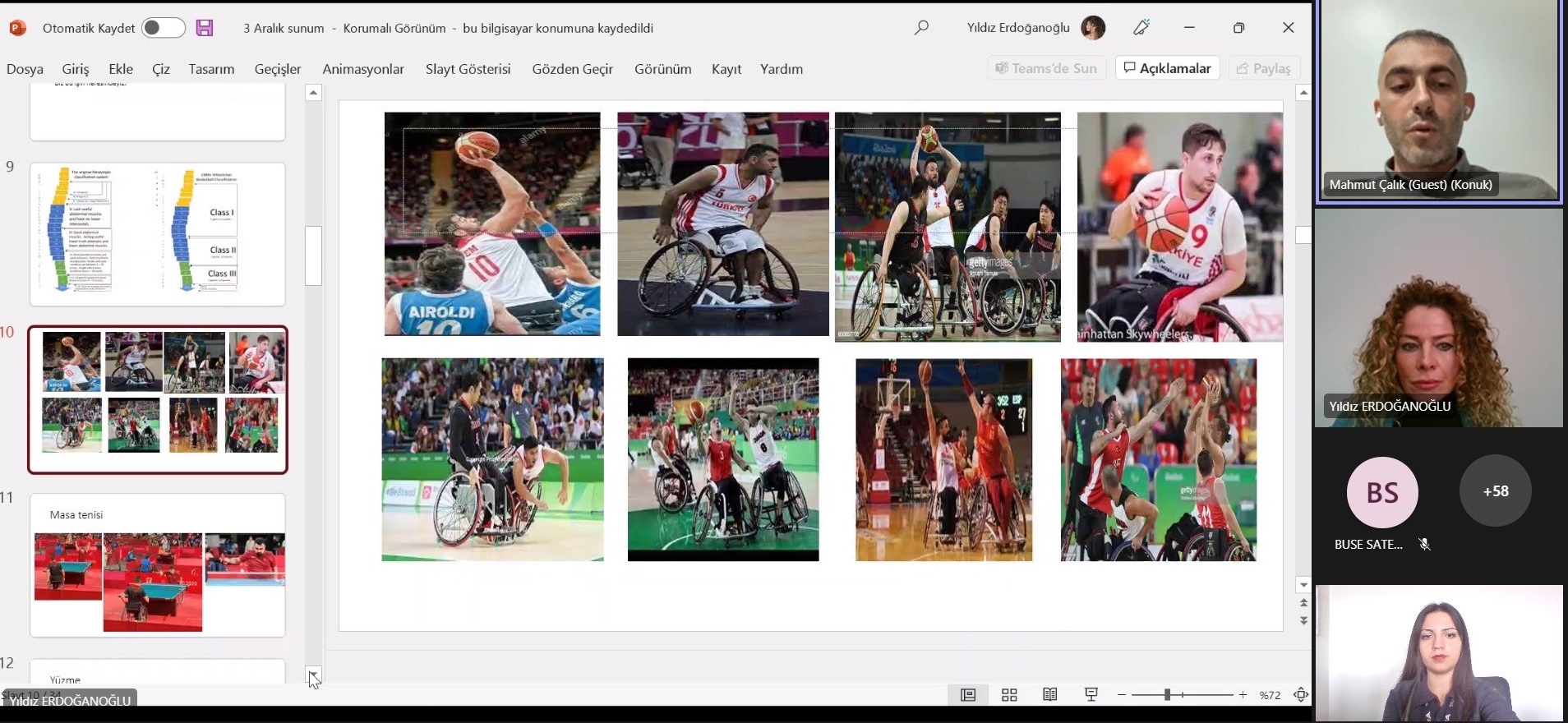Image resolution: width=1568 pixels, height=723 pixels.
Task: Select slide 12 Yüzme thumbnail
Action: click(x=158, y=672)
